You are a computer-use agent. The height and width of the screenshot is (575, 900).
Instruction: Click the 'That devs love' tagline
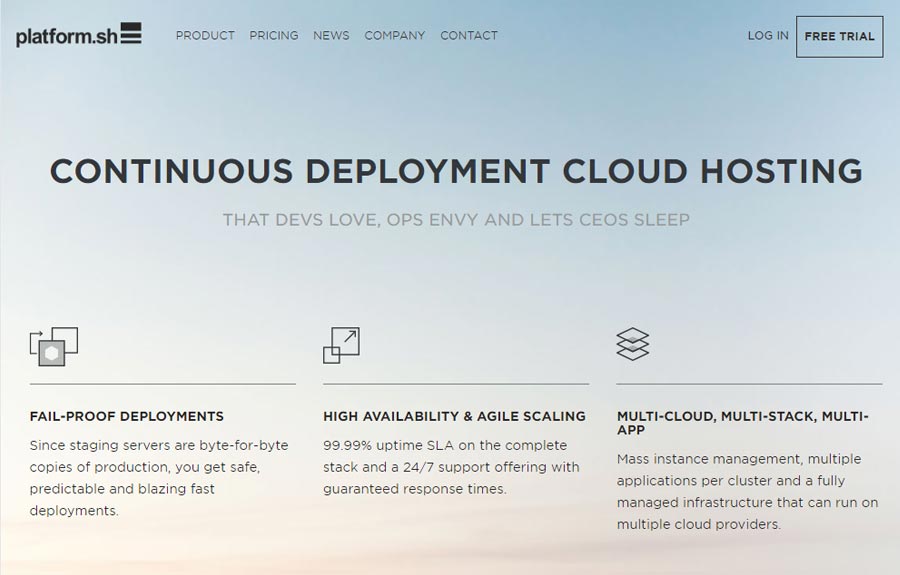tap(456, 220)
